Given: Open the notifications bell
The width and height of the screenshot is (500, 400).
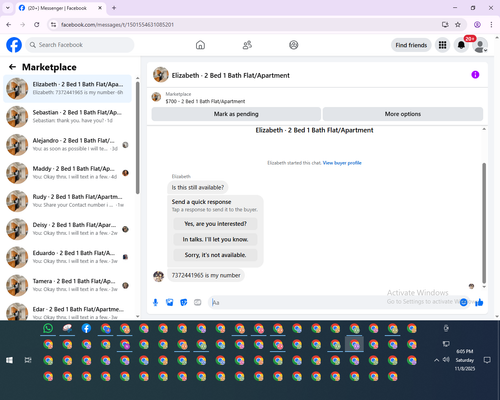Looking at the screenshot, I should point(461,45).
